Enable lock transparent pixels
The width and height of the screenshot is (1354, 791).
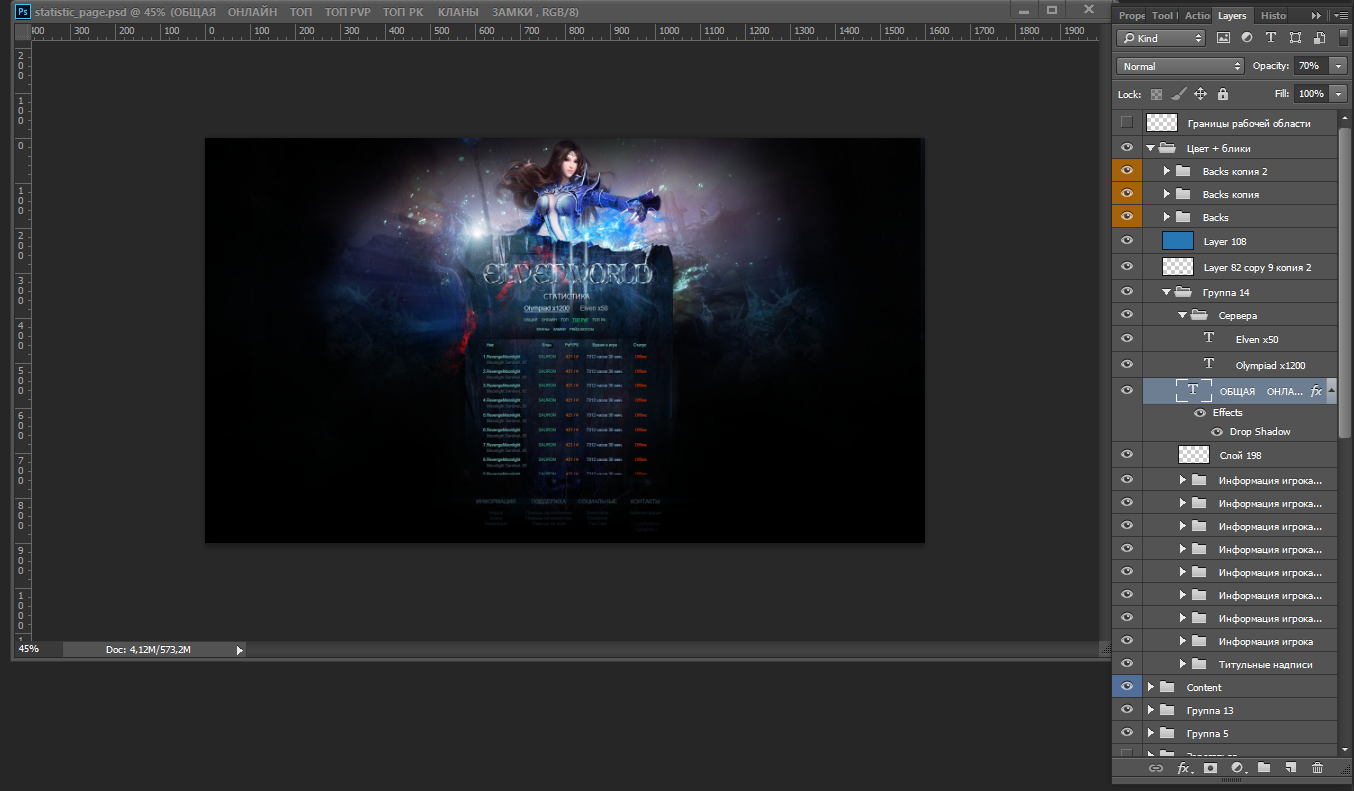coord(1157,94)
